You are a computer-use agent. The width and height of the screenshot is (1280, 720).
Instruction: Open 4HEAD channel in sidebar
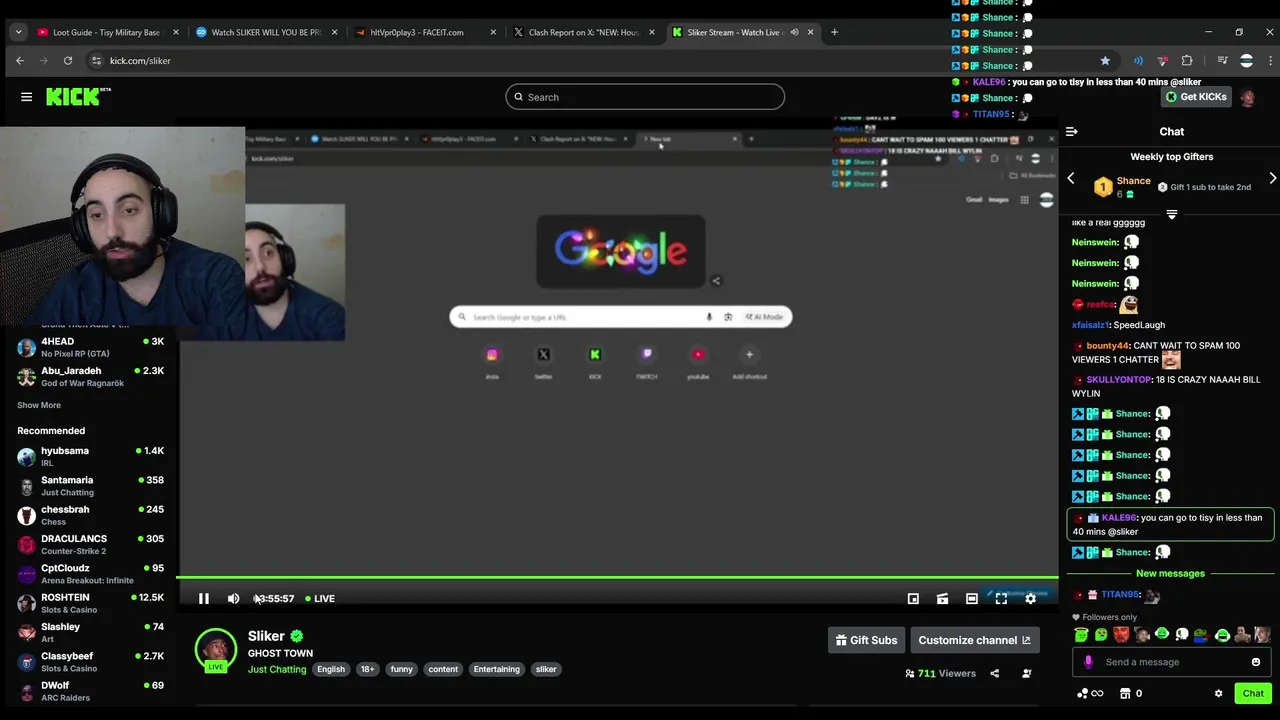click(x=90, y=347)
